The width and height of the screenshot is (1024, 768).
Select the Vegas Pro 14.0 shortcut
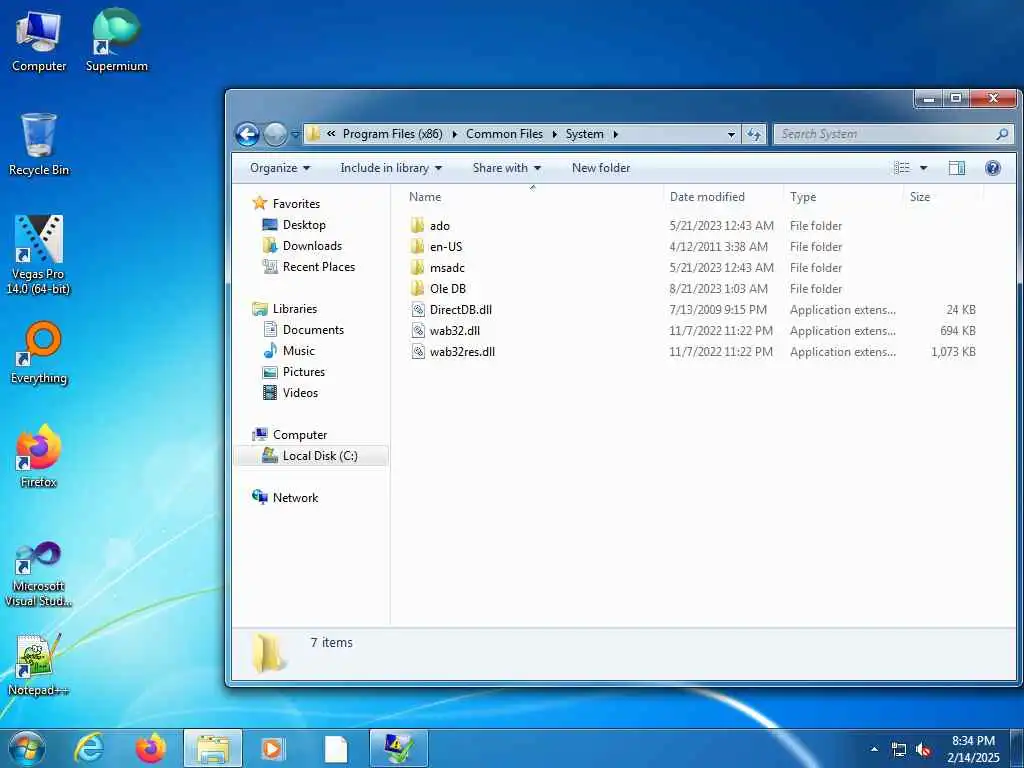click(x=39, y=255)
